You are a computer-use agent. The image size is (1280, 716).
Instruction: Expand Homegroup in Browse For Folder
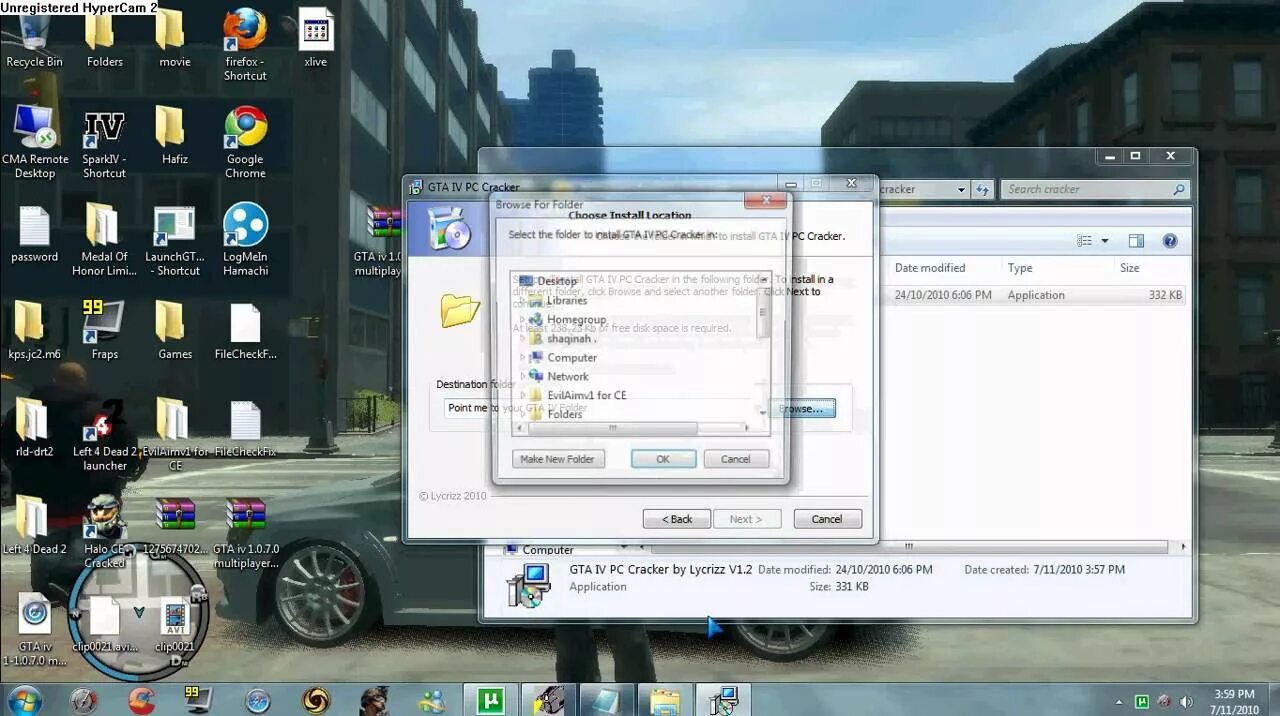click(x=522, y=320)
